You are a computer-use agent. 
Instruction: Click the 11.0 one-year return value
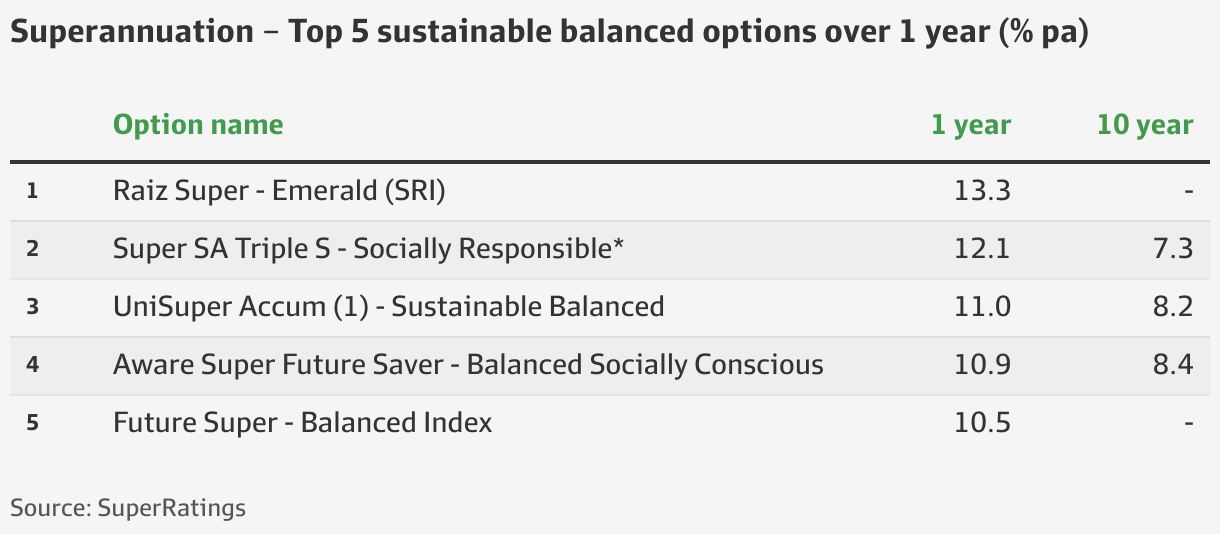[983, 306]
